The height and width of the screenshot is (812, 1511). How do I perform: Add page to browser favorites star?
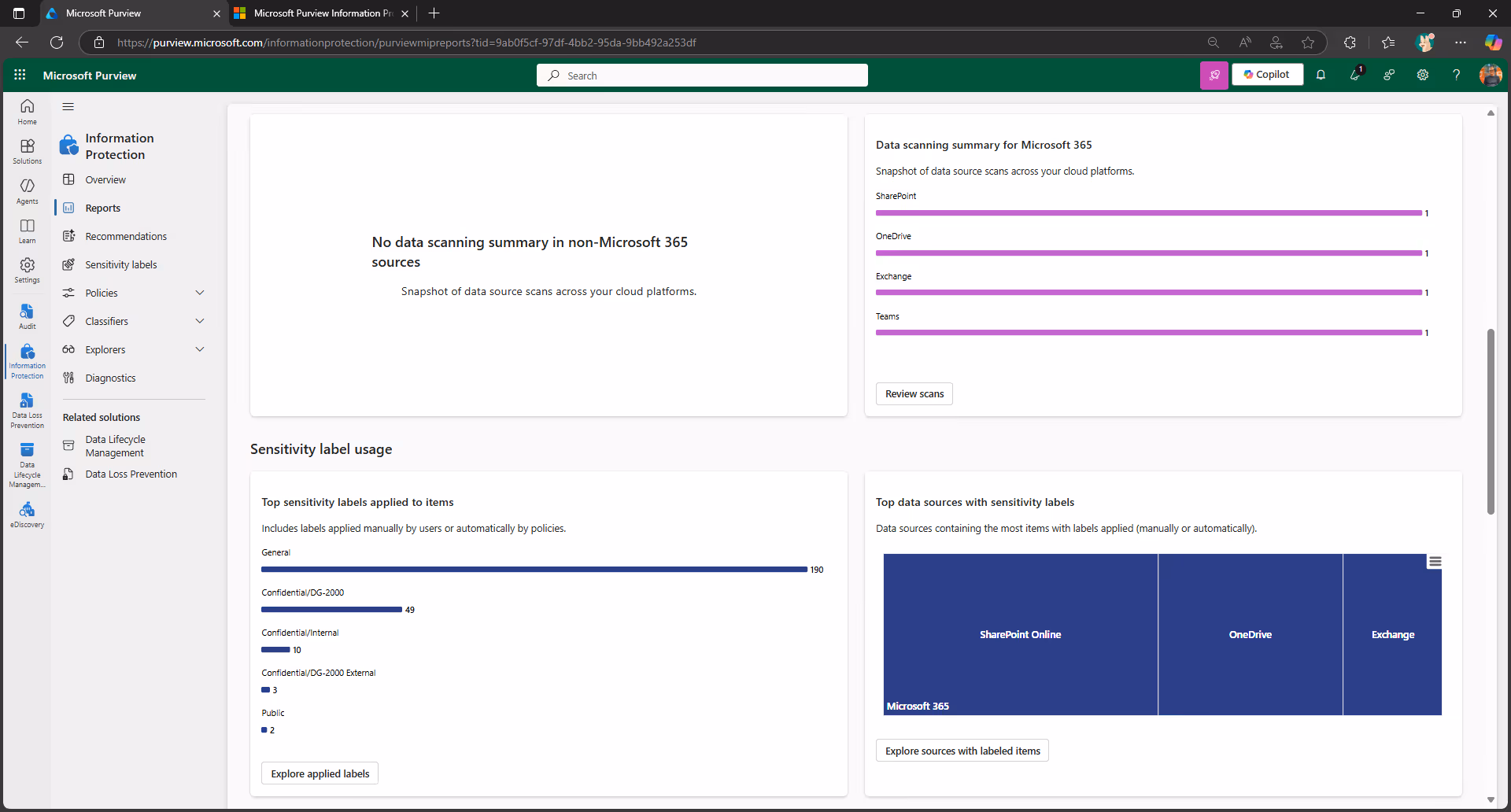(x=1308, y=42)
